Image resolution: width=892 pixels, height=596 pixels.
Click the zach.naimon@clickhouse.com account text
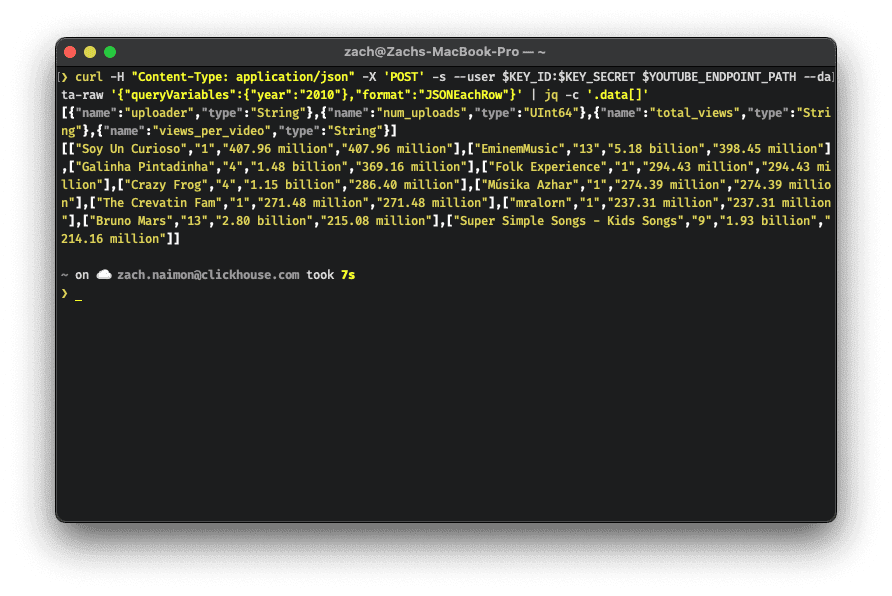[x=208, y=275]
